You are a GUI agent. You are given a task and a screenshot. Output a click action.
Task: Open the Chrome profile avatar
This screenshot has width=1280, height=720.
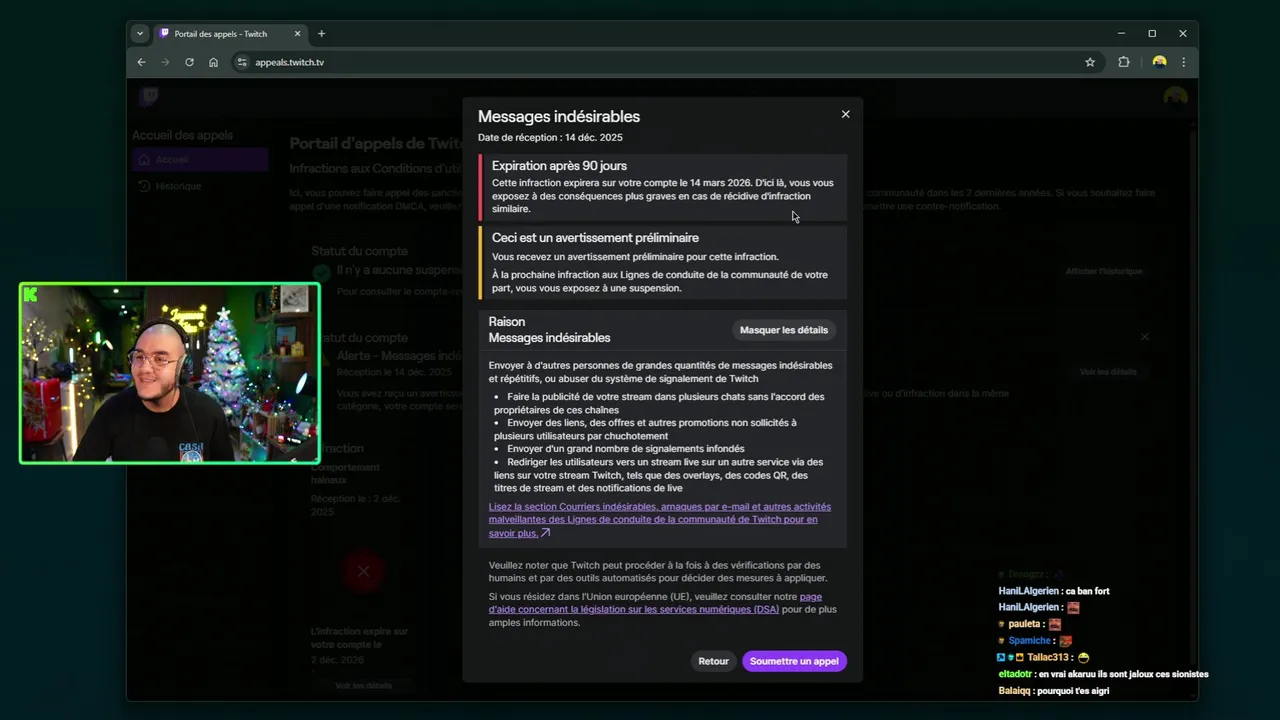click(x=1159, y=62)
